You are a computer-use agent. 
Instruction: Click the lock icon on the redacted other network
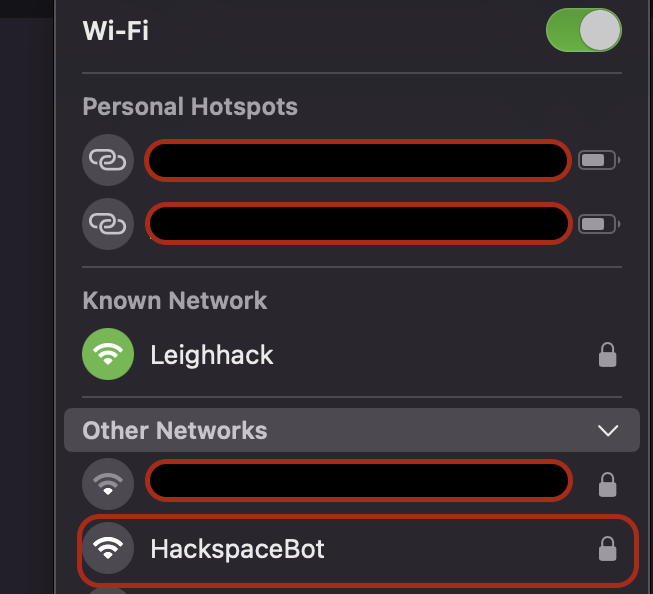(x=606, y=484)
